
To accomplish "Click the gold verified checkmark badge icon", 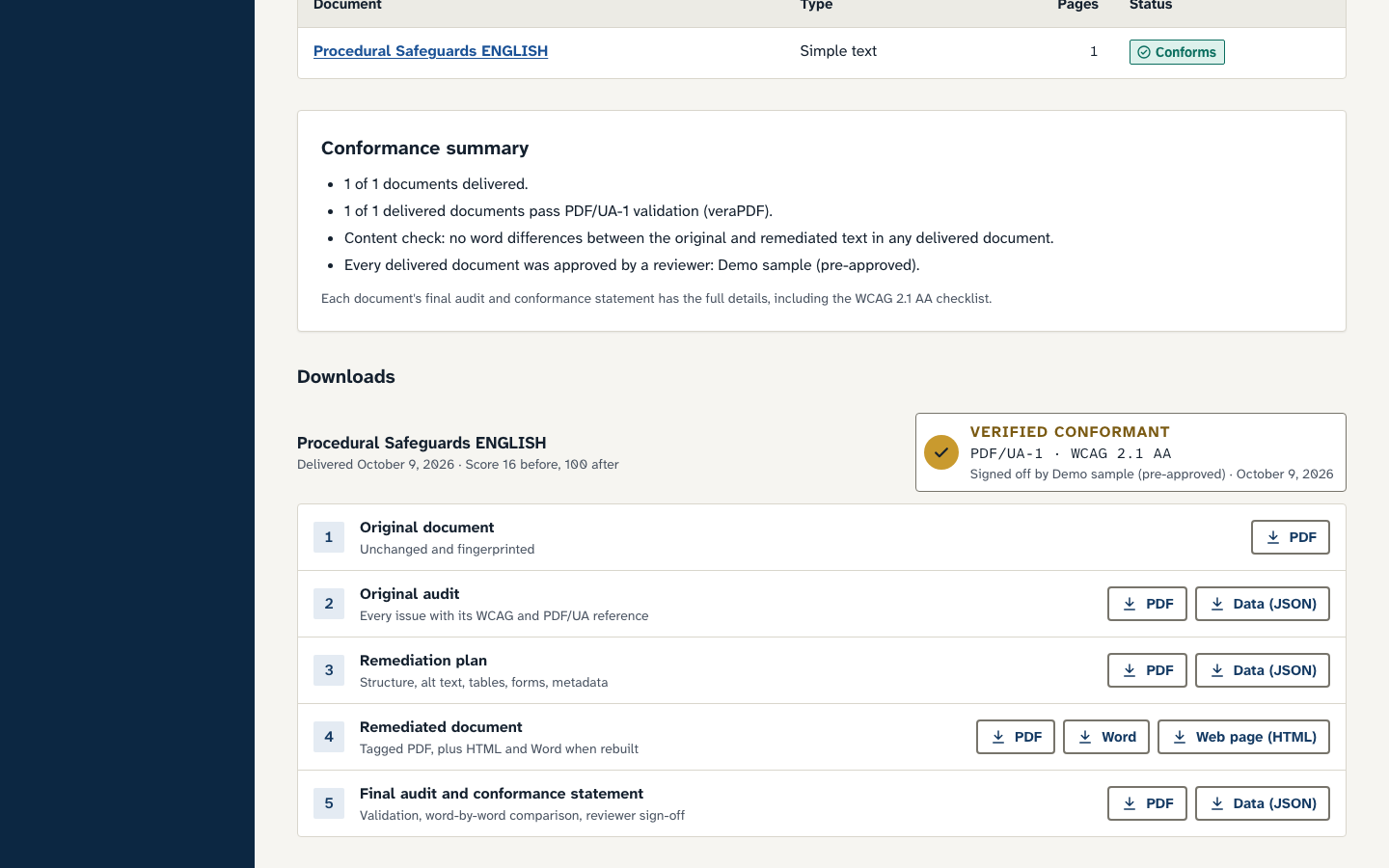I will tap(941, 452).
